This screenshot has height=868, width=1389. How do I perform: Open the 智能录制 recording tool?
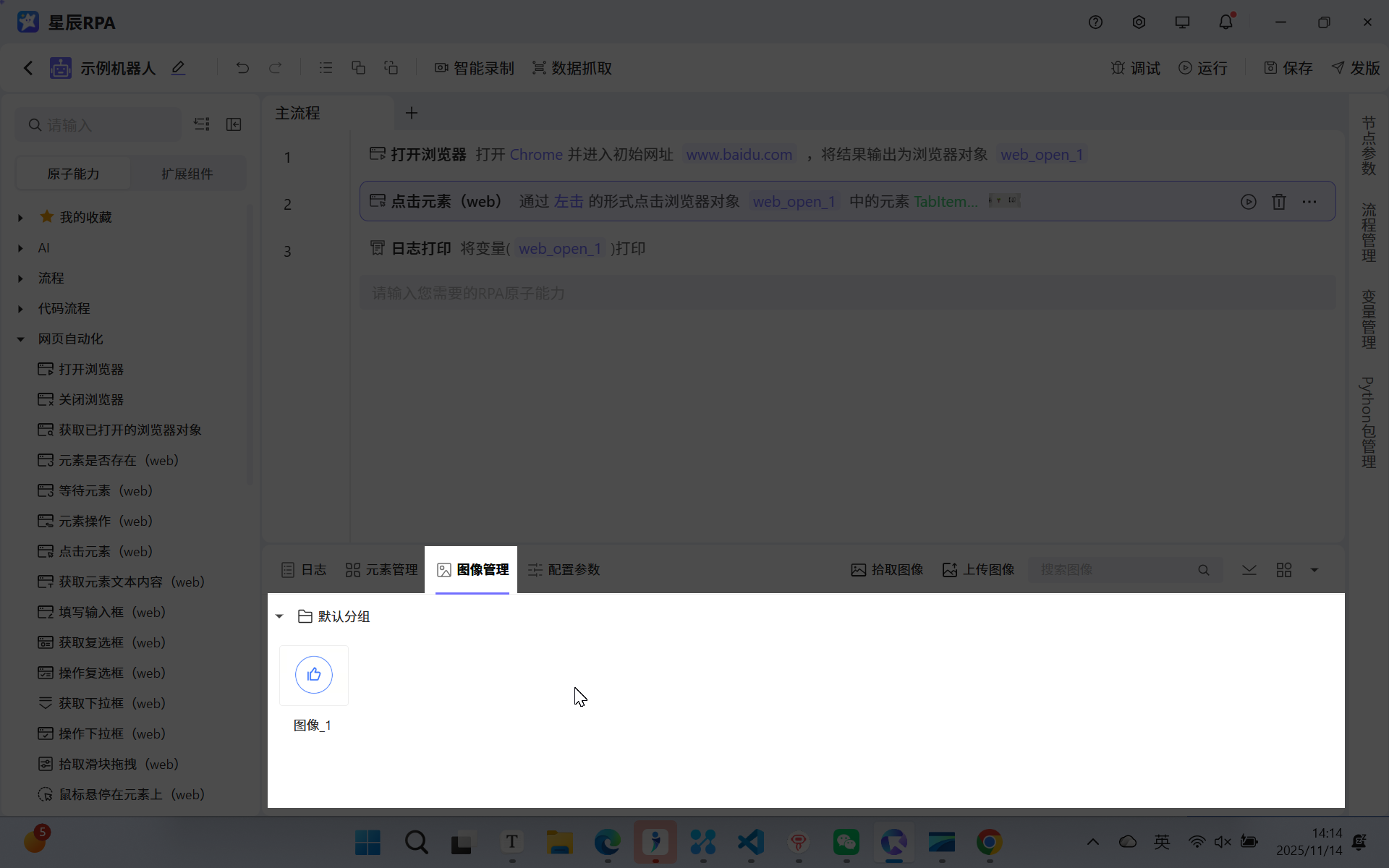[474, 67]
